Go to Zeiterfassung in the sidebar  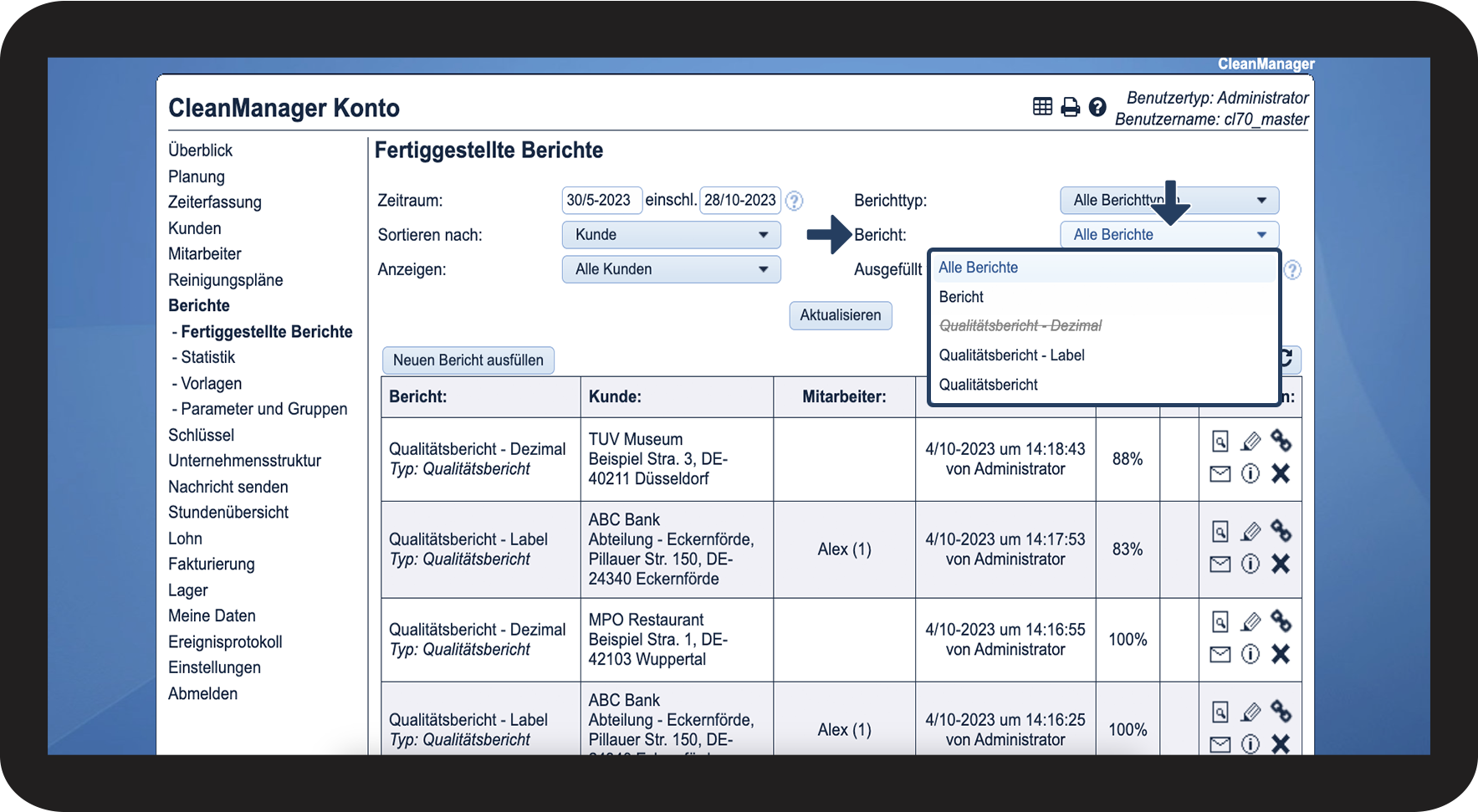(215, 202)
